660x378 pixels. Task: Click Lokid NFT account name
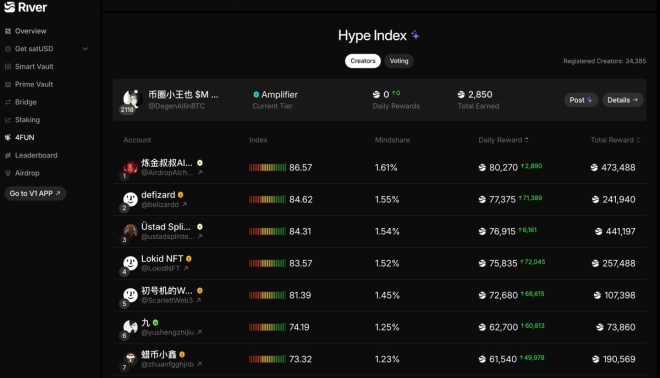point(162,258)
